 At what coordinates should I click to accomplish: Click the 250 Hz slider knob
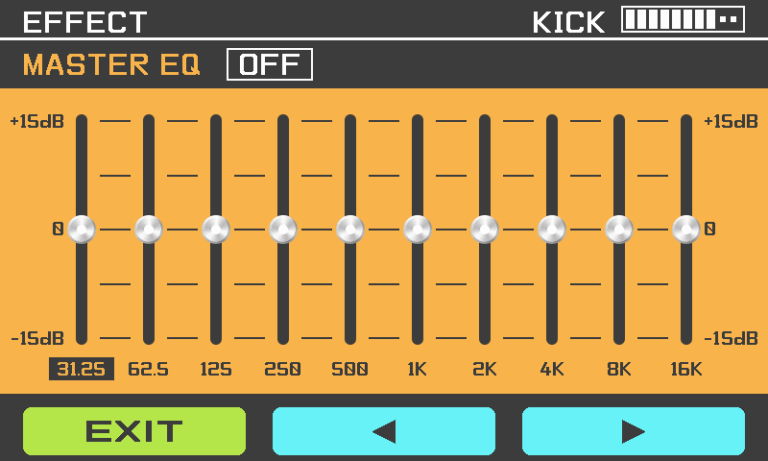coord(283,229)
